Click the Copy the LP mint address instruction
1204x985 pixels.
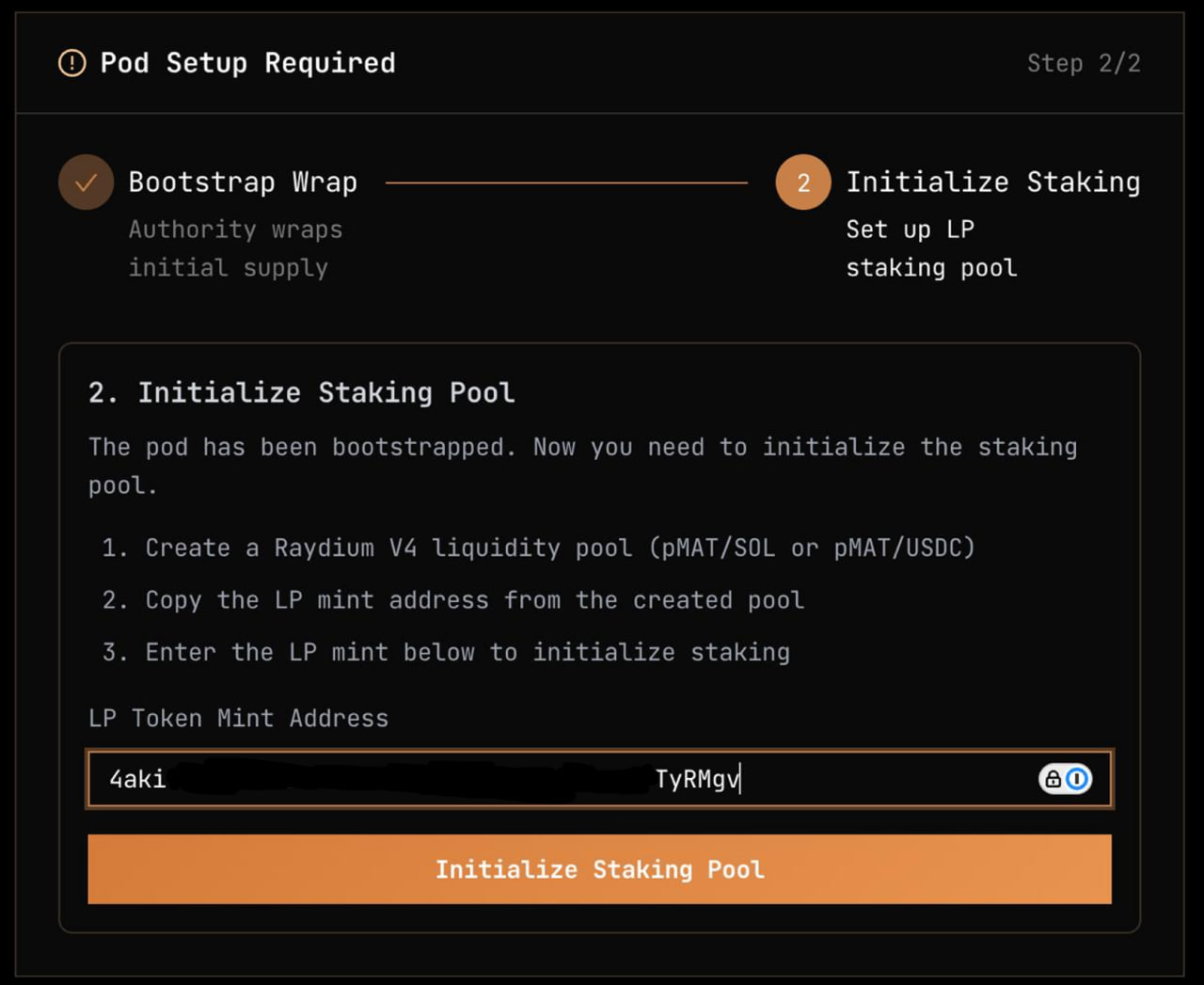click(x=474, y=600)
